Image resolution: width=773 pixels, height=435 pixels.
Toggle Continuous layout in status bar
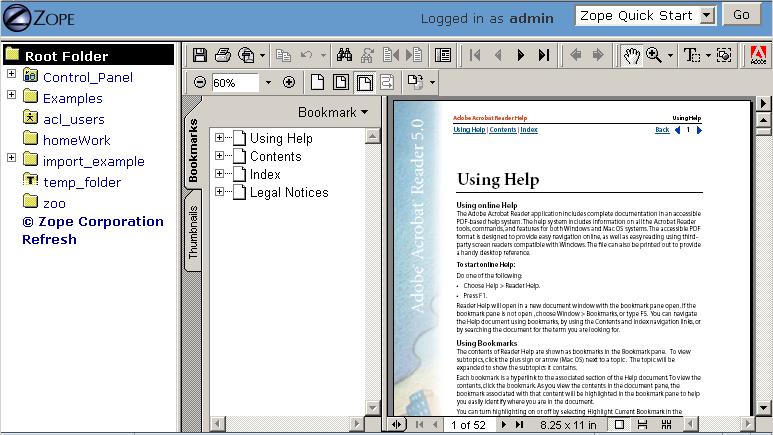[642, 425]
